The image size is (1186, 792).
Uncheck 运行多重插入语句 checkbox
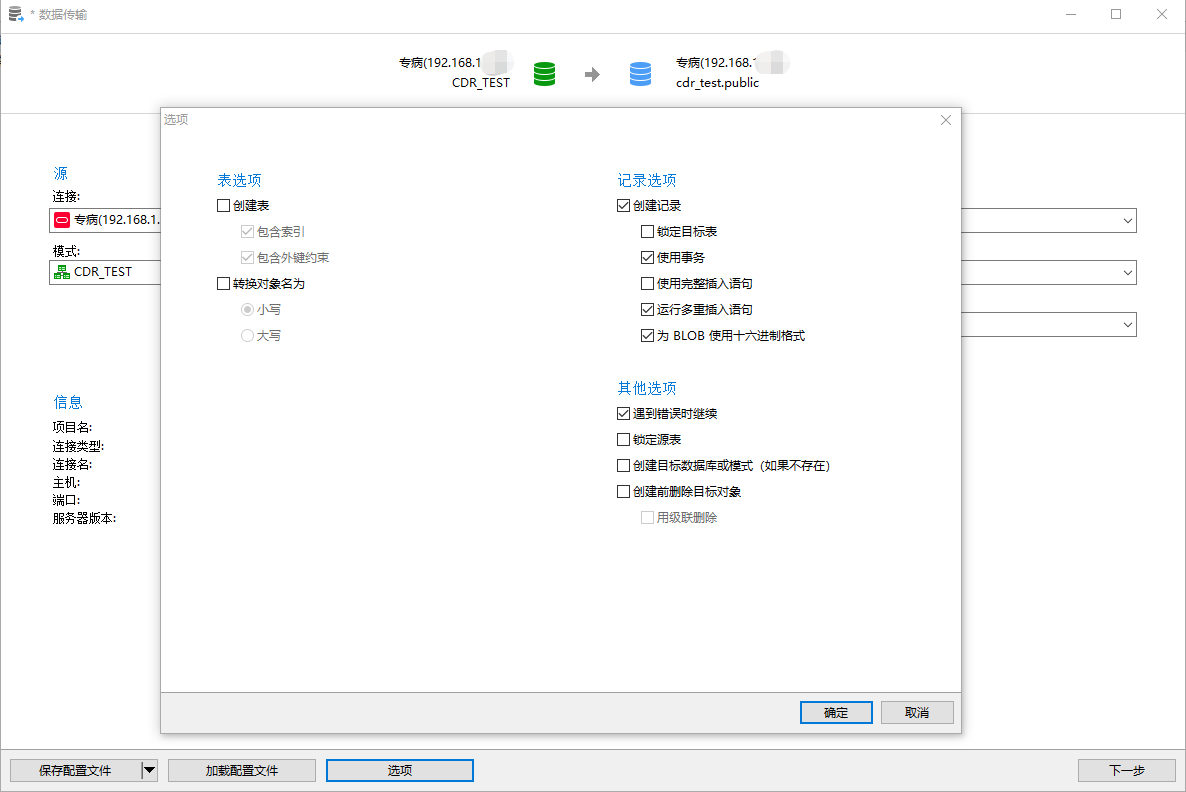pos(647,309)
